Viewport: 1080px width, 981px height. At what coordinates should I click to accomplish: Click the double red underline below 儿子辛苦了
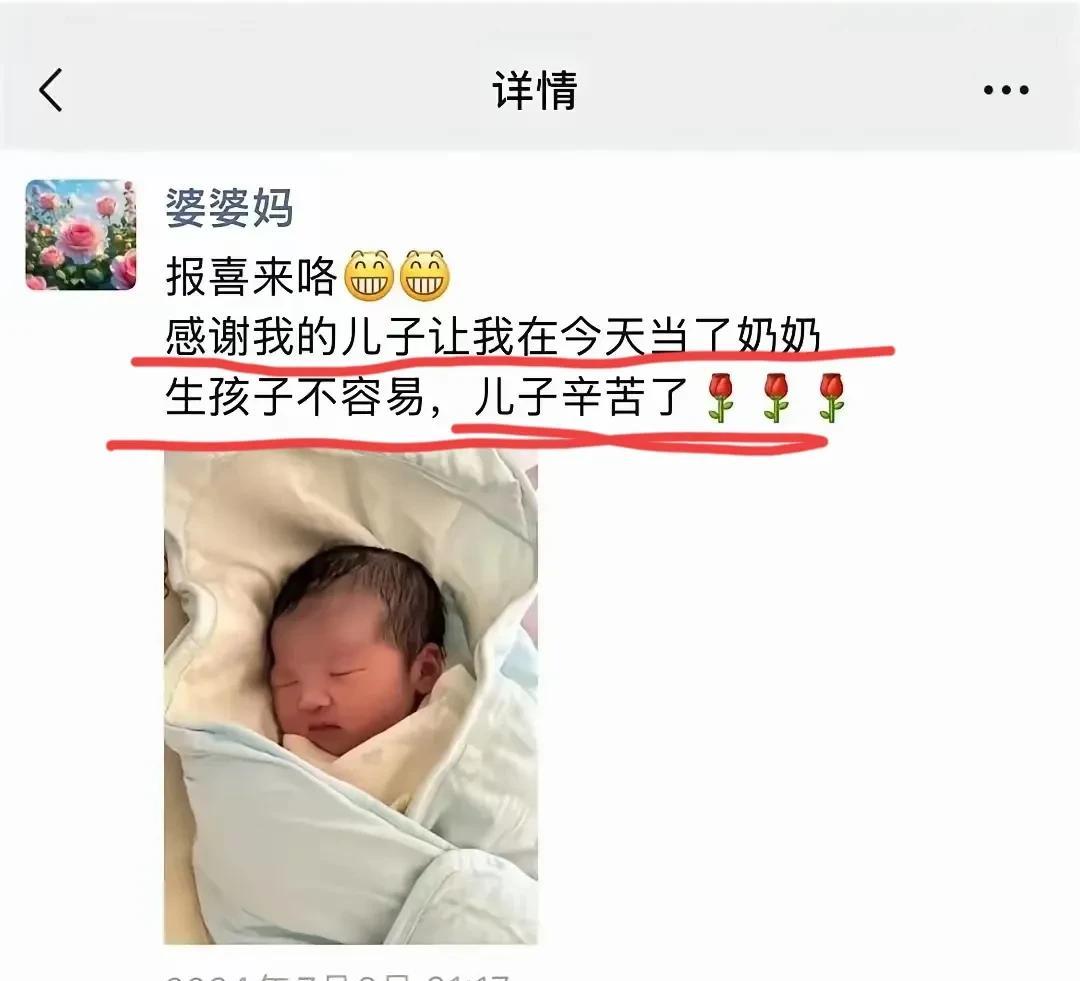pos(639,440)
